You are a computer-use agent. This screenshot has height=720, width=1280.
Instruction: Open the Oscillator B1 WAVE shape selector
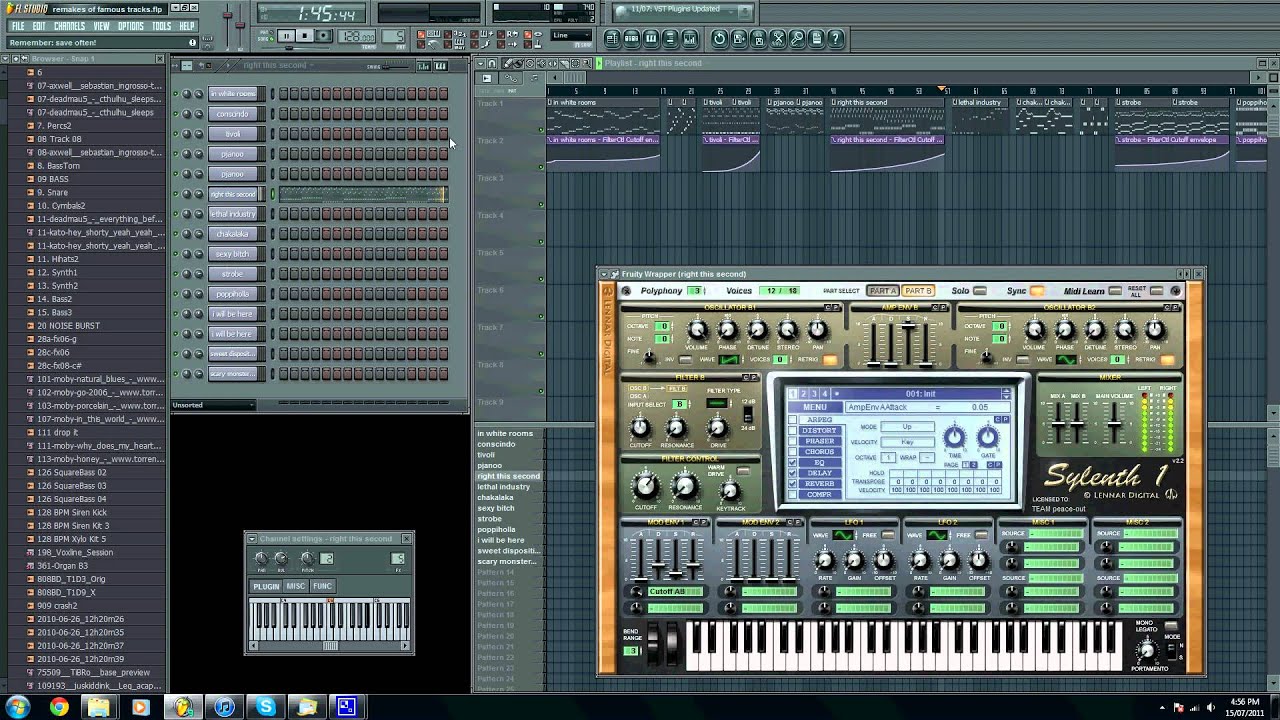pos(728,359)
